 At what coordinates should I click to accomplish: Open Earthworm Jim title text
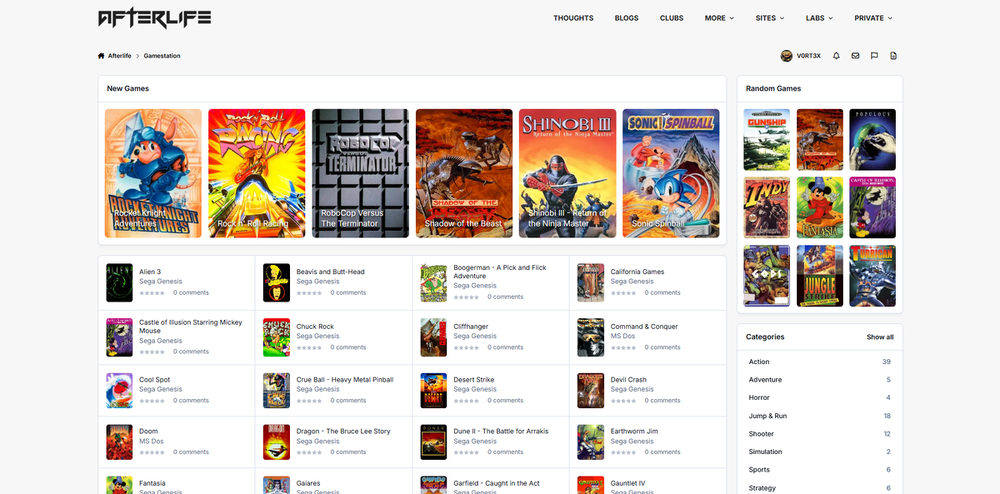coord(634,432)
